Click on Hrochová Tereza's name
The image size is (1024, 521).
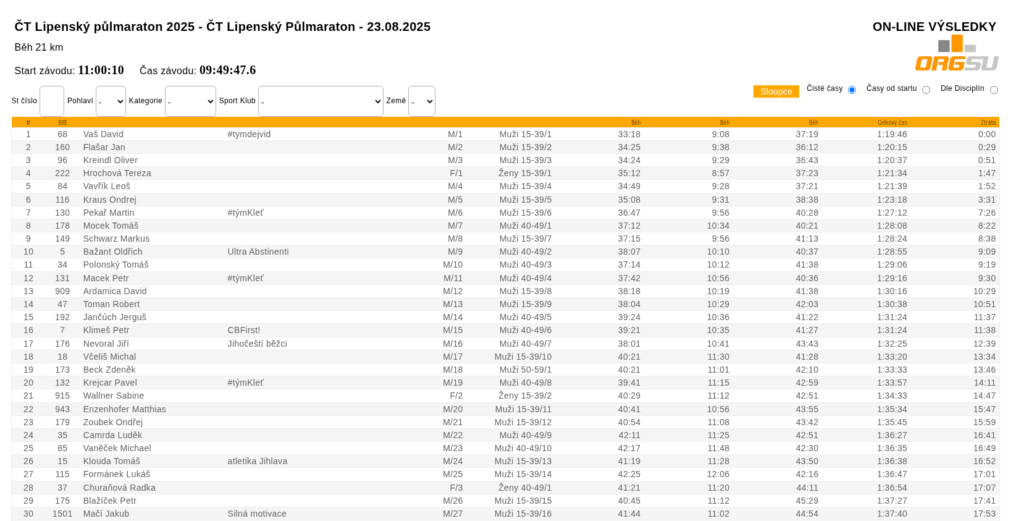coord(117,173)
